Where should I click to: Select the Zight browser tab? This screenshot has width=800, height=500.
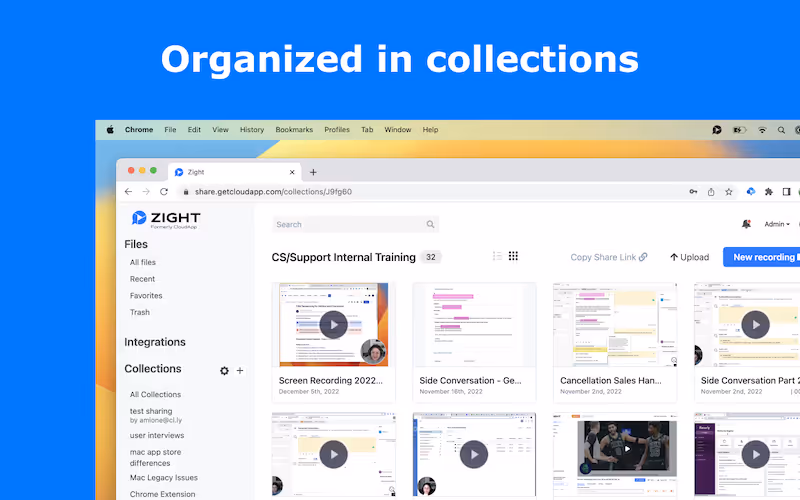(x=235, y=172)
